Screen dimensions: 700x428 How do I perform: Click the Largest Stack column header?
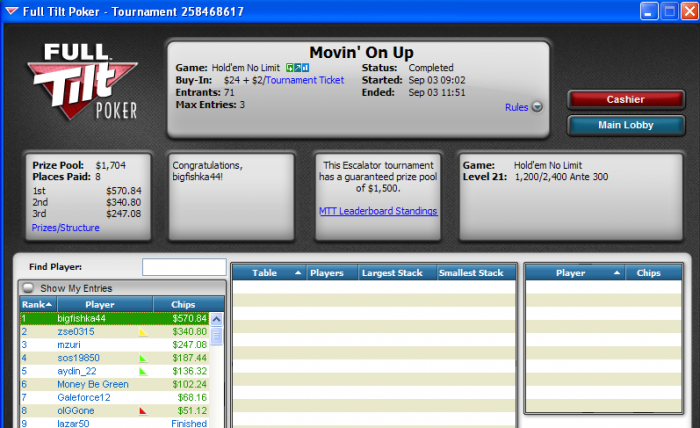(x=397, y=273)
